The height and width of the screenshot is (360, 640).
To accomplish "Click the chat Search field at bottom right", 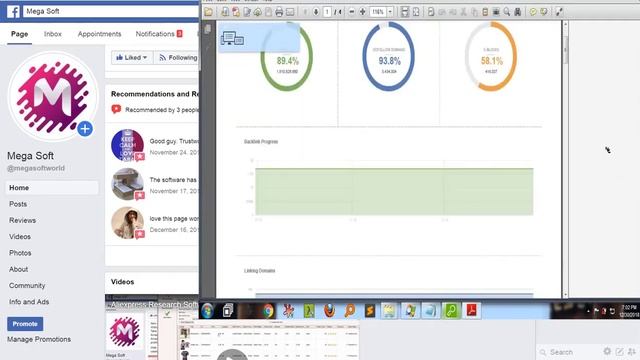I will click(569, 352).
